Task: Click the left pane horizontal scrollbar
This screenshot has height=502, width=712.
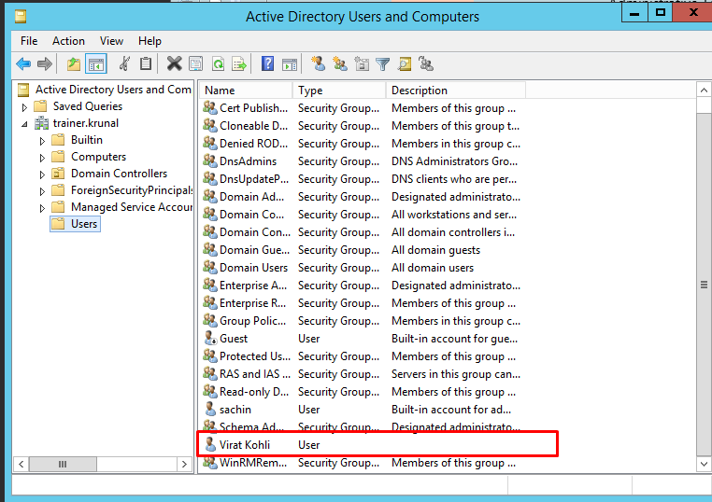Action: pos(100,465)
